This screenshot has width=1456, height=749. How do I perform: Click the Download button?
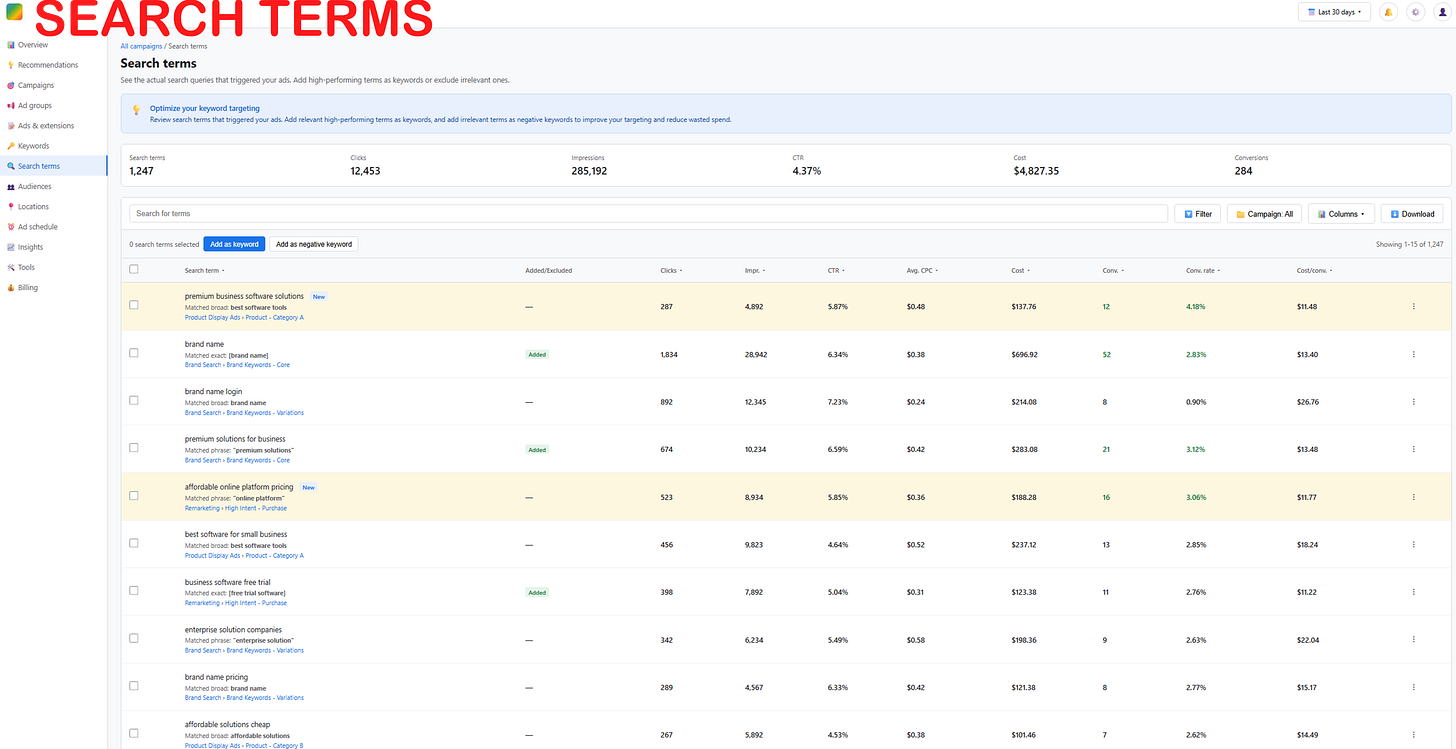(1412, 214)
